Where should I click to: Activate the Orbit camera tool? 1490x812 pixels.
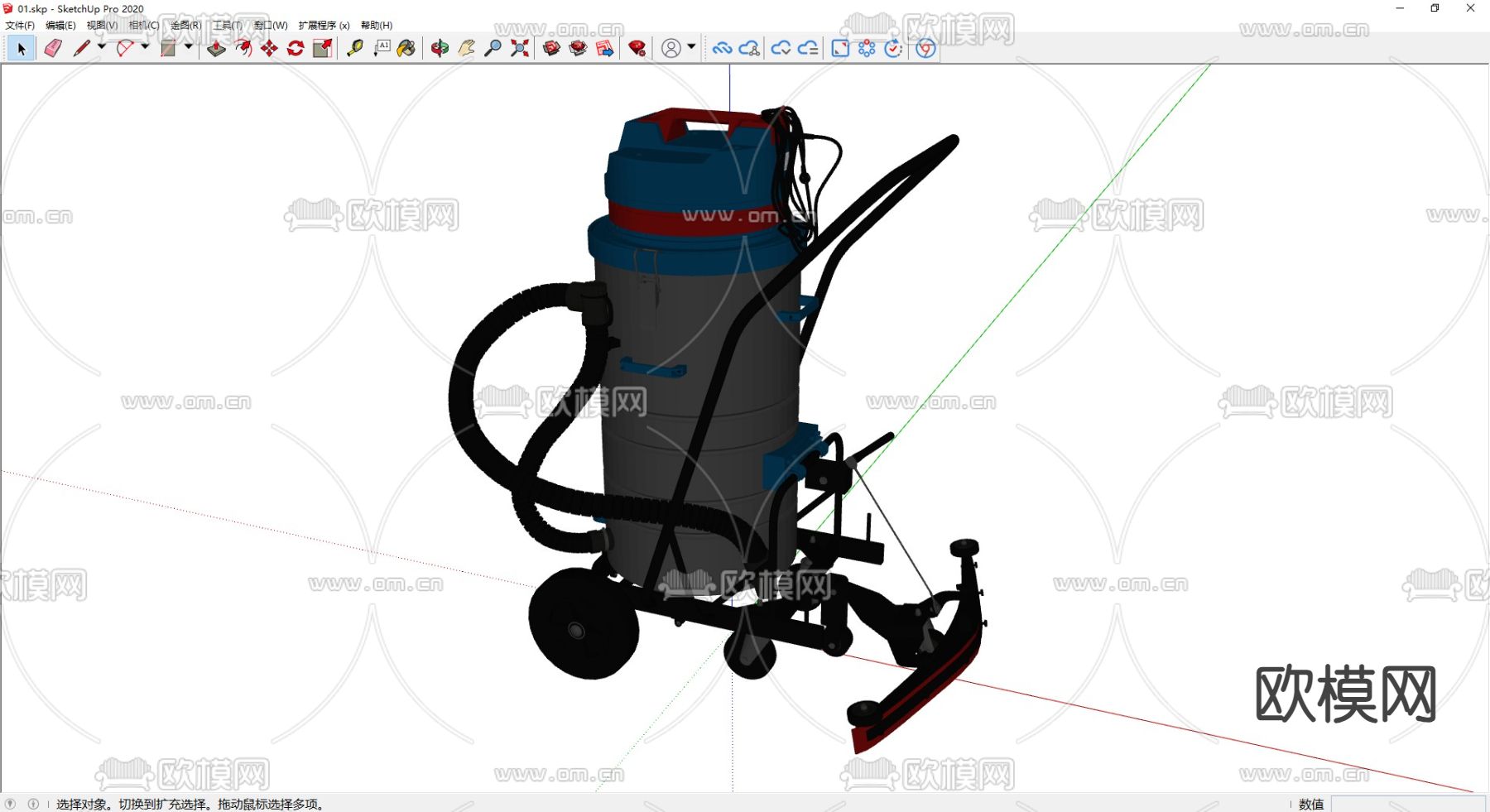(440, 49)
